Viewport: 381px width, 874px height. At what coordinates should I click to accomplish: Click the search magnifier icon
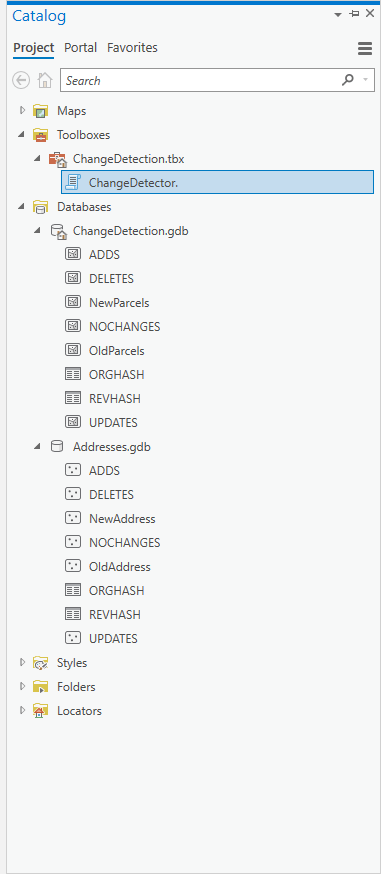[x=348, y=80]
